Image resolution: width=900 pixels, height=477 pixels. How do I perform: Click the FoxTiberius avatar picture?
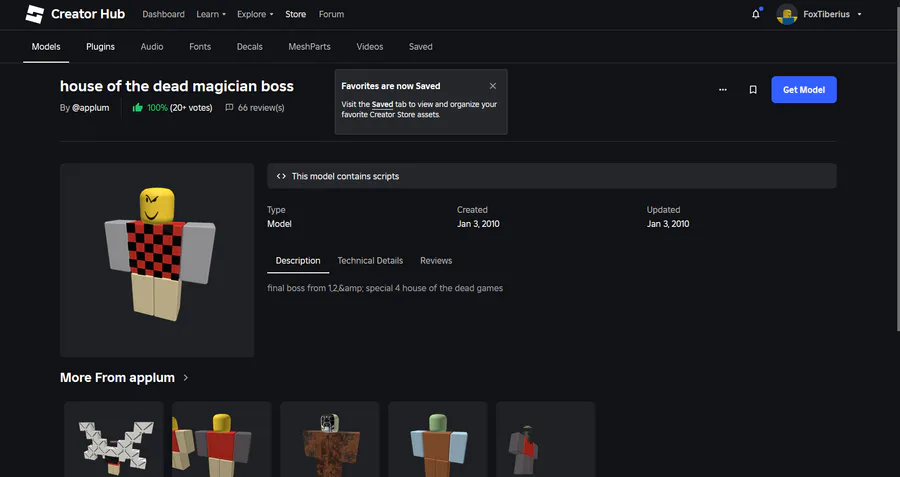(787, 14)
